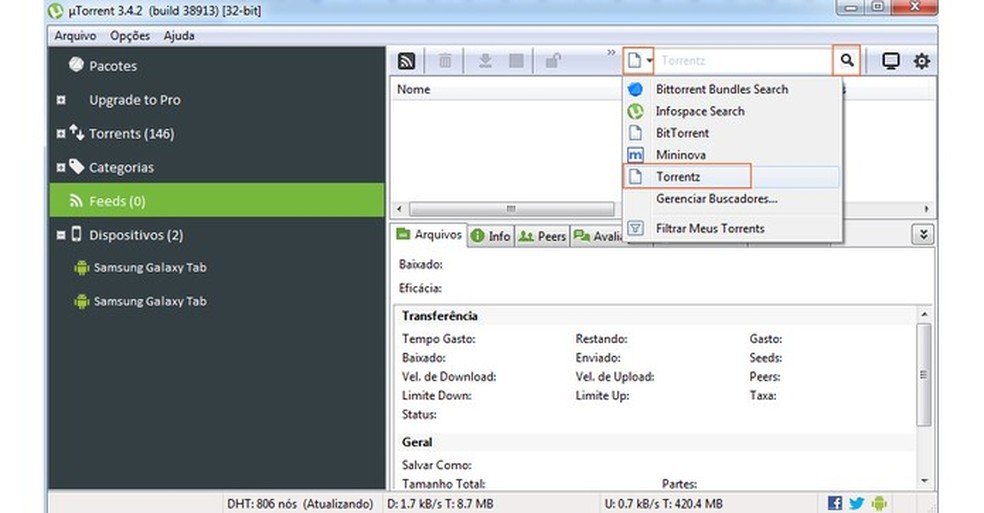This screenshot has width=984, height=513.
Task: Click the horizontal scrollbar left arrow
Action: (x=400, y=208)
